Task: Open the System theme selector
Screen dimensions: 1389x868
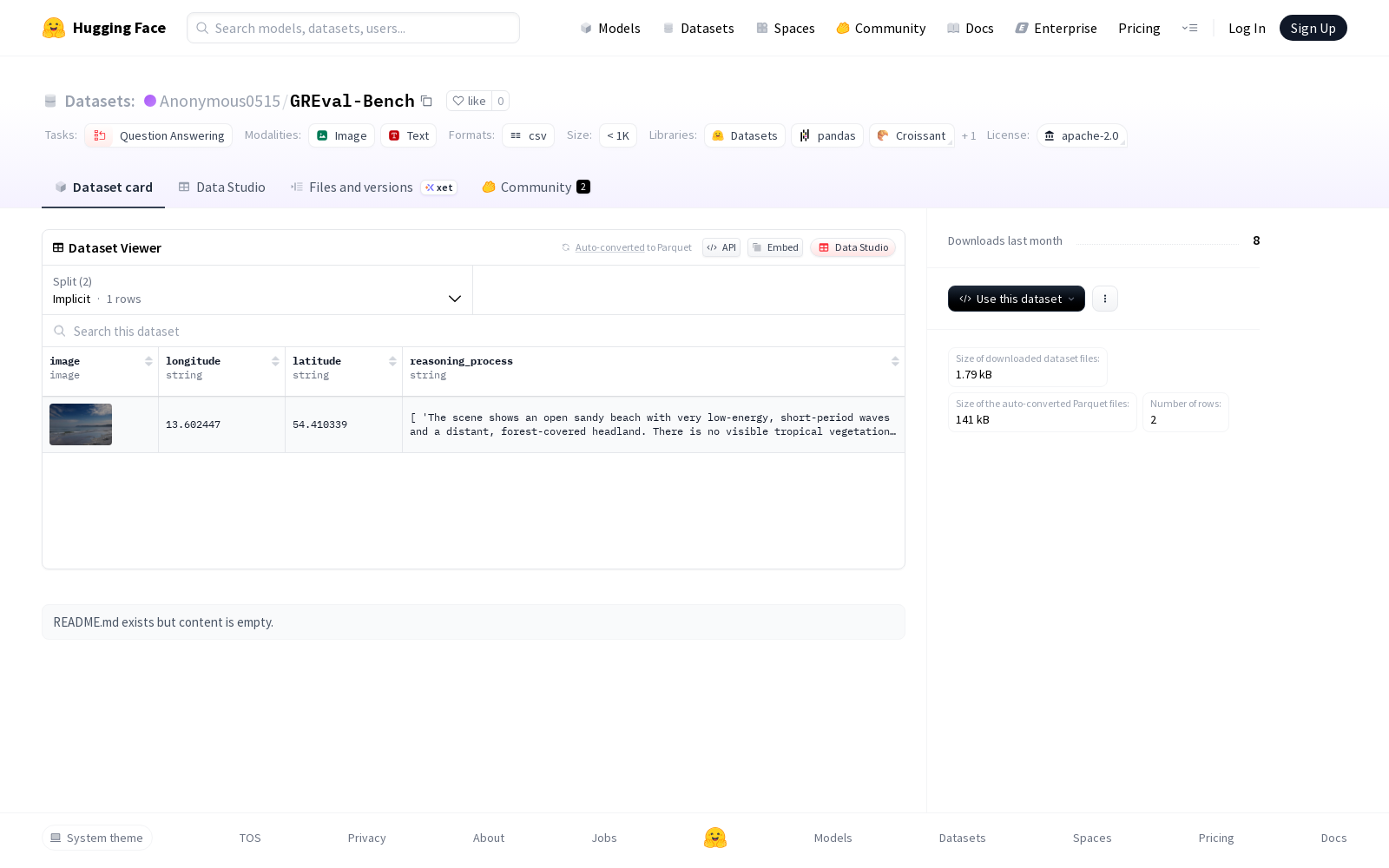Action: coord(97,838)
